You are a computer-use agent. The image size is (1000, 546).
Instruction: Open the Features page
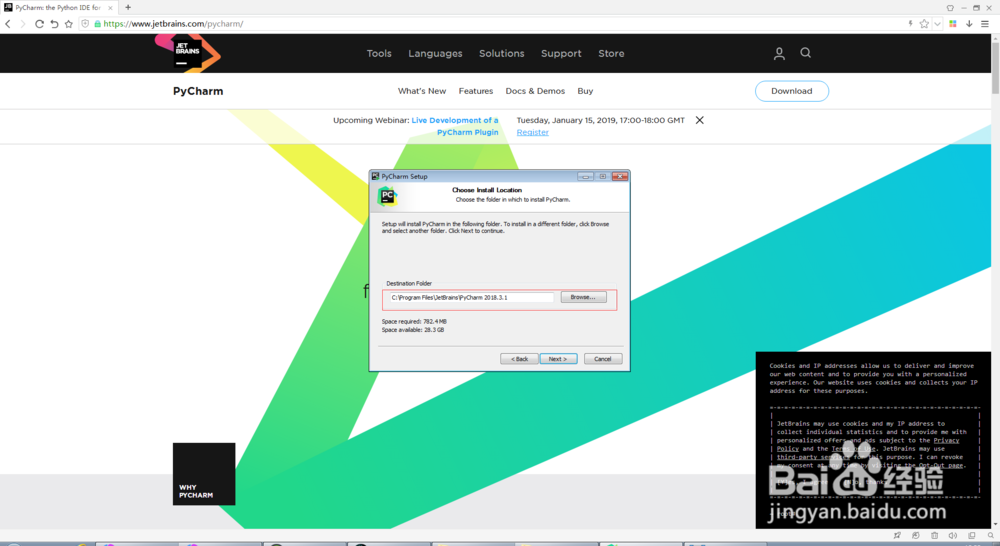[x=476, y=91]
